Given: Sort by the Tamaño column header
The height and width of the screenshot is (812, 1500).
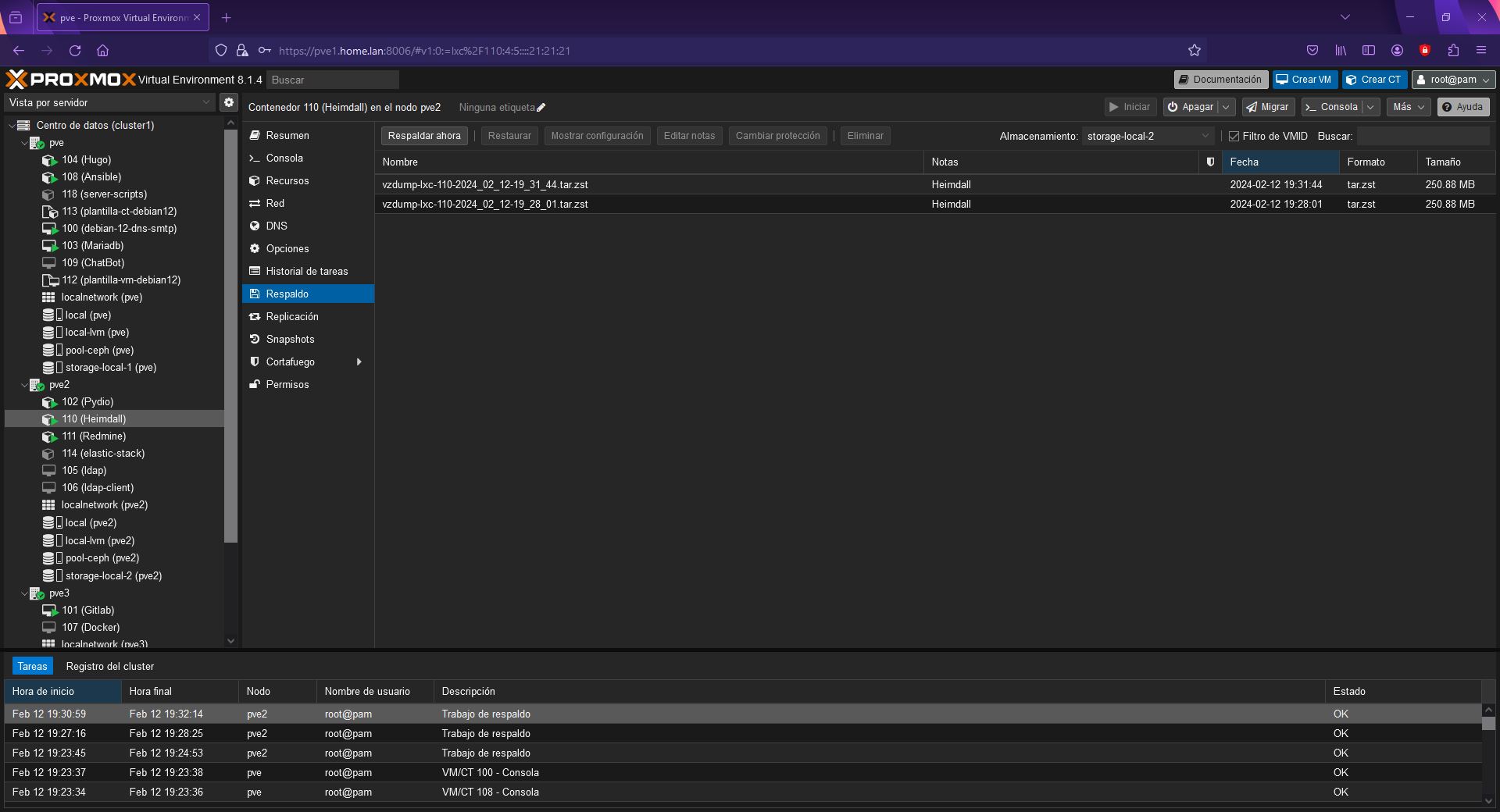Looking at the screenshot, I should coord(1455,162).
